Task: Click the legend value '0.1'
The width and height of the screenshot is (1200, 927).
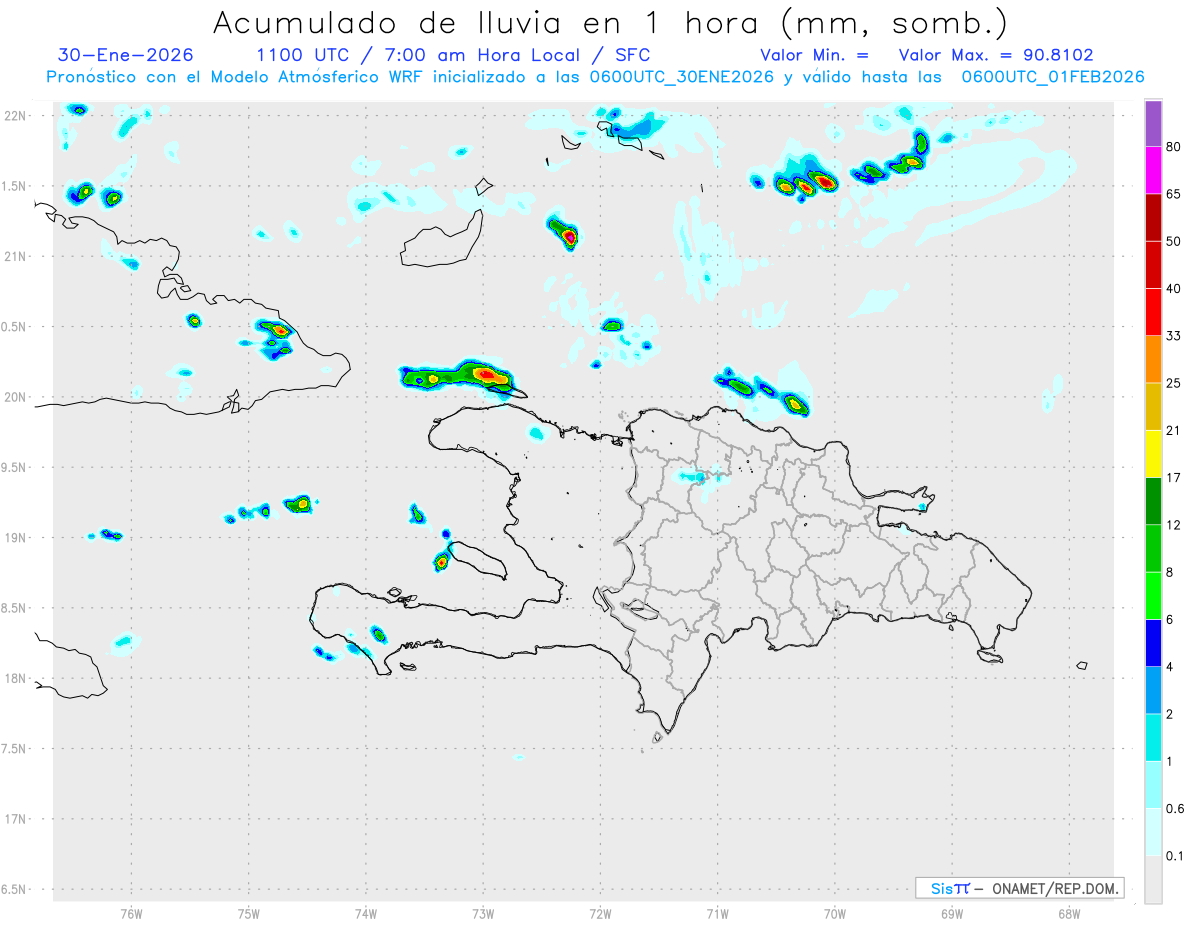Action: pos(1176,856)
